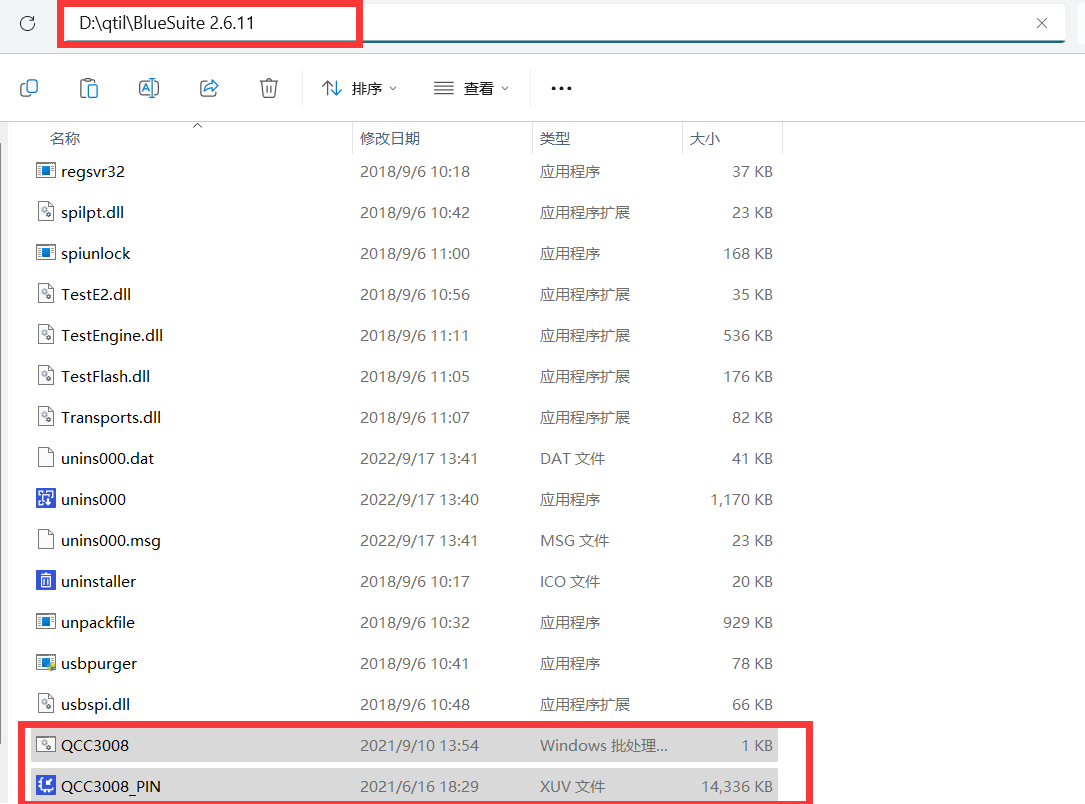This screenshot has height=804, width=1085.
Task: Click the Rename toolbar icon
Action: point(149,88)
